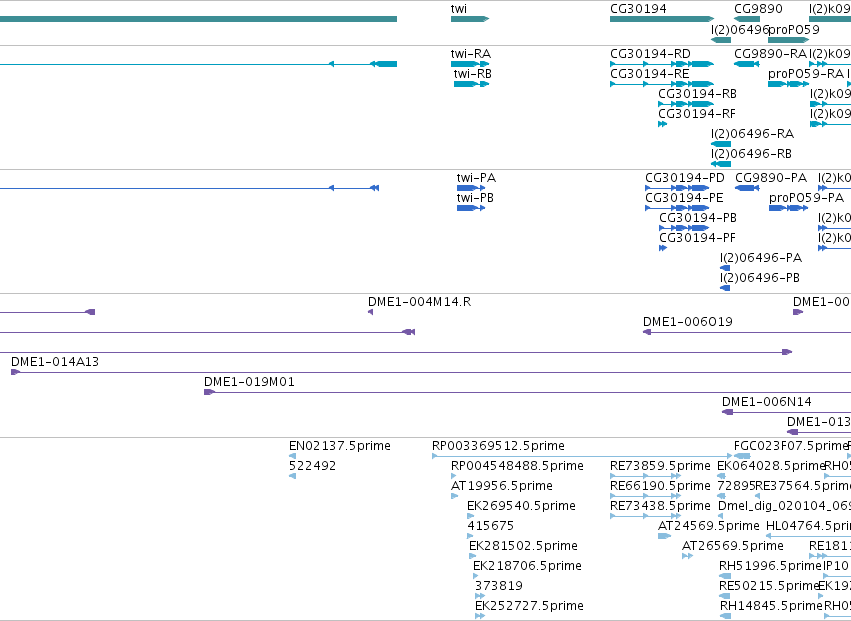Open protein CG30194-PF
851x621 pixels.
point(697,238)
